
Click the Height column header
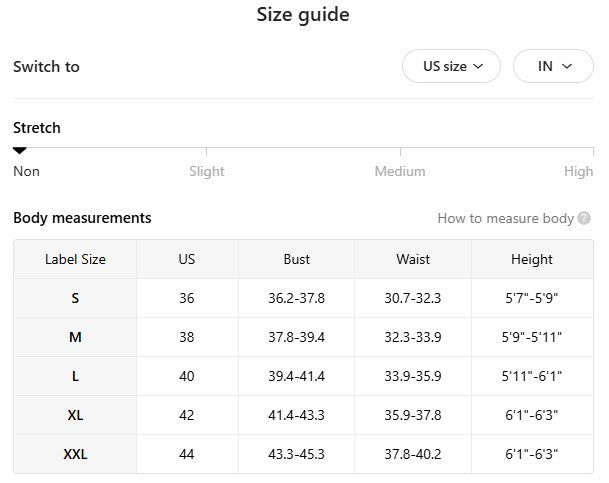point(531,259)
